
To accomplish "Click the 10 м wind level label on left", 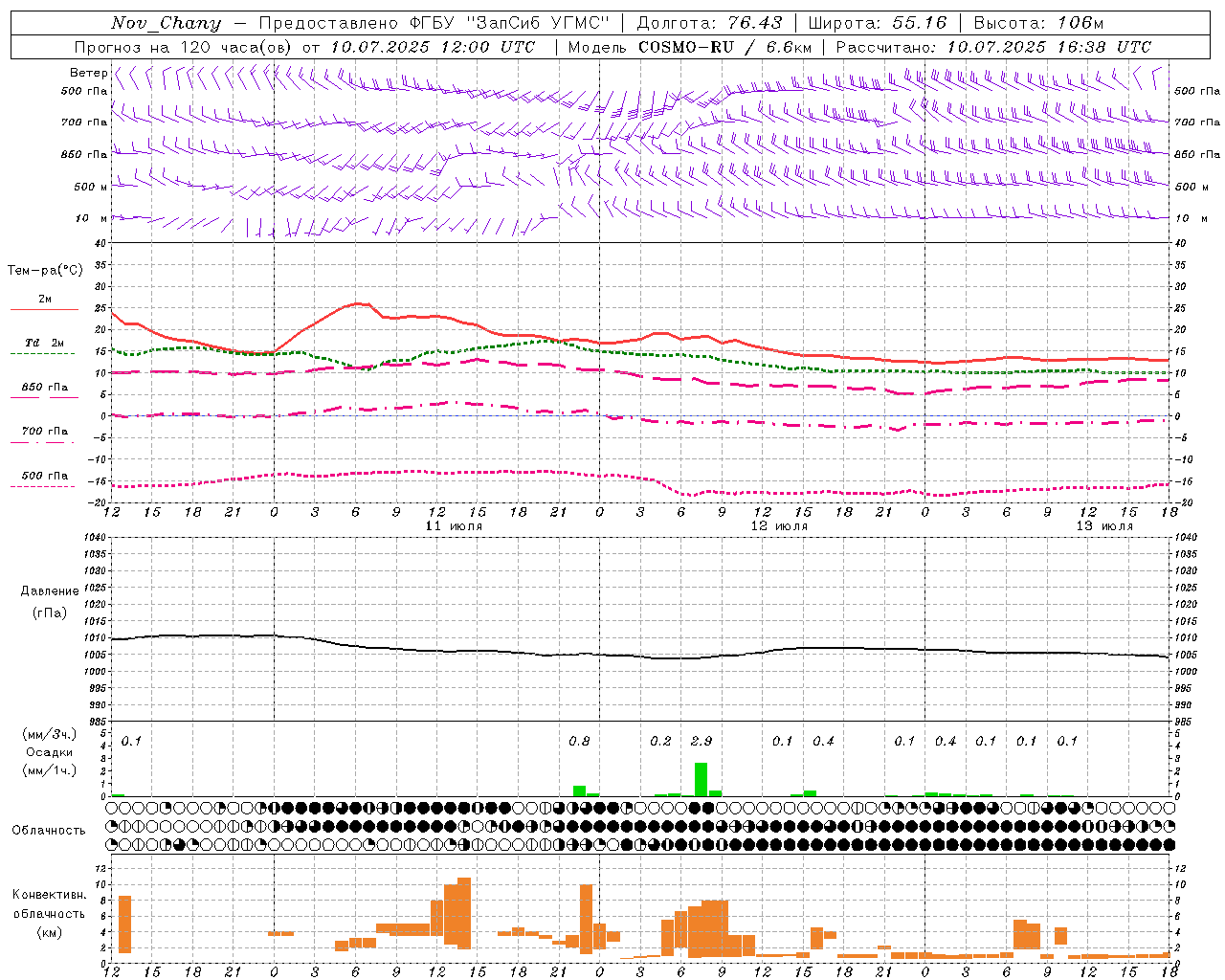I will (x=92, y=218).
